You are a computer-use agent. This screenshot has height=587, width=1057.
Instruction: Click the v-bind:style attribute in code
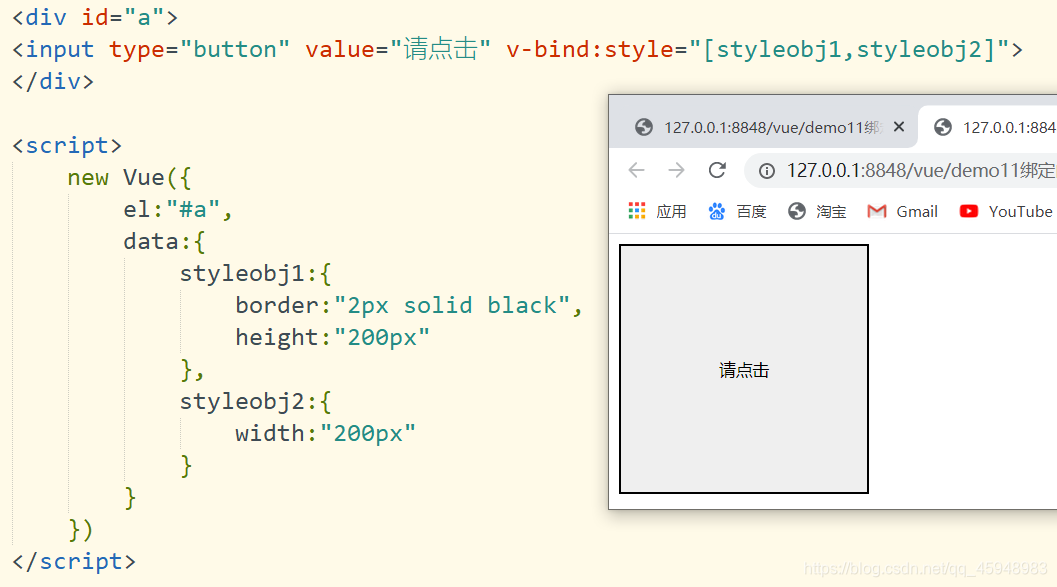(x=758, y=49)
